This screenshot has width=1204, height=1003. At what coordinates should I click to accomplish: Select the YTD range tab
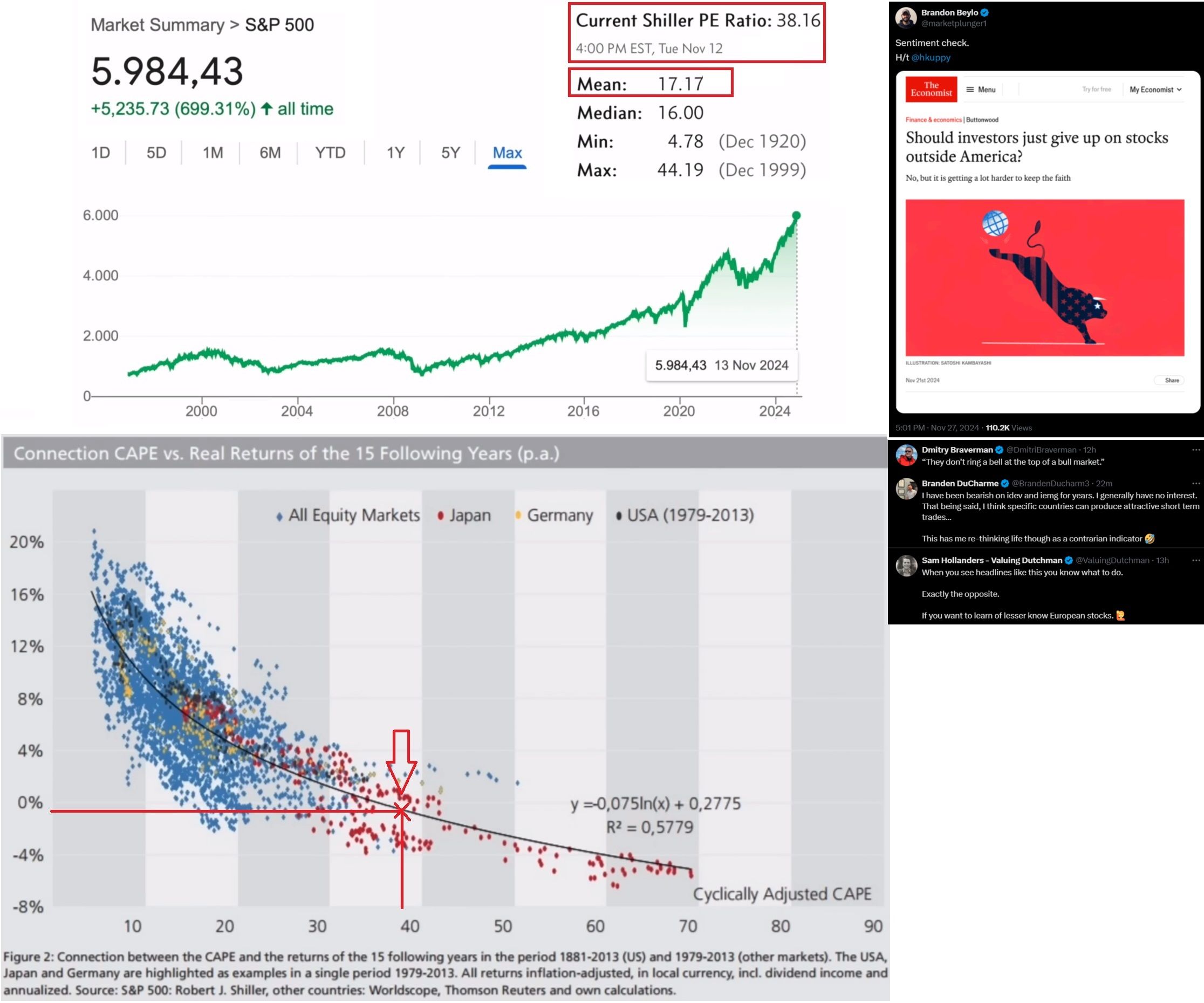(x=330, y=153)
